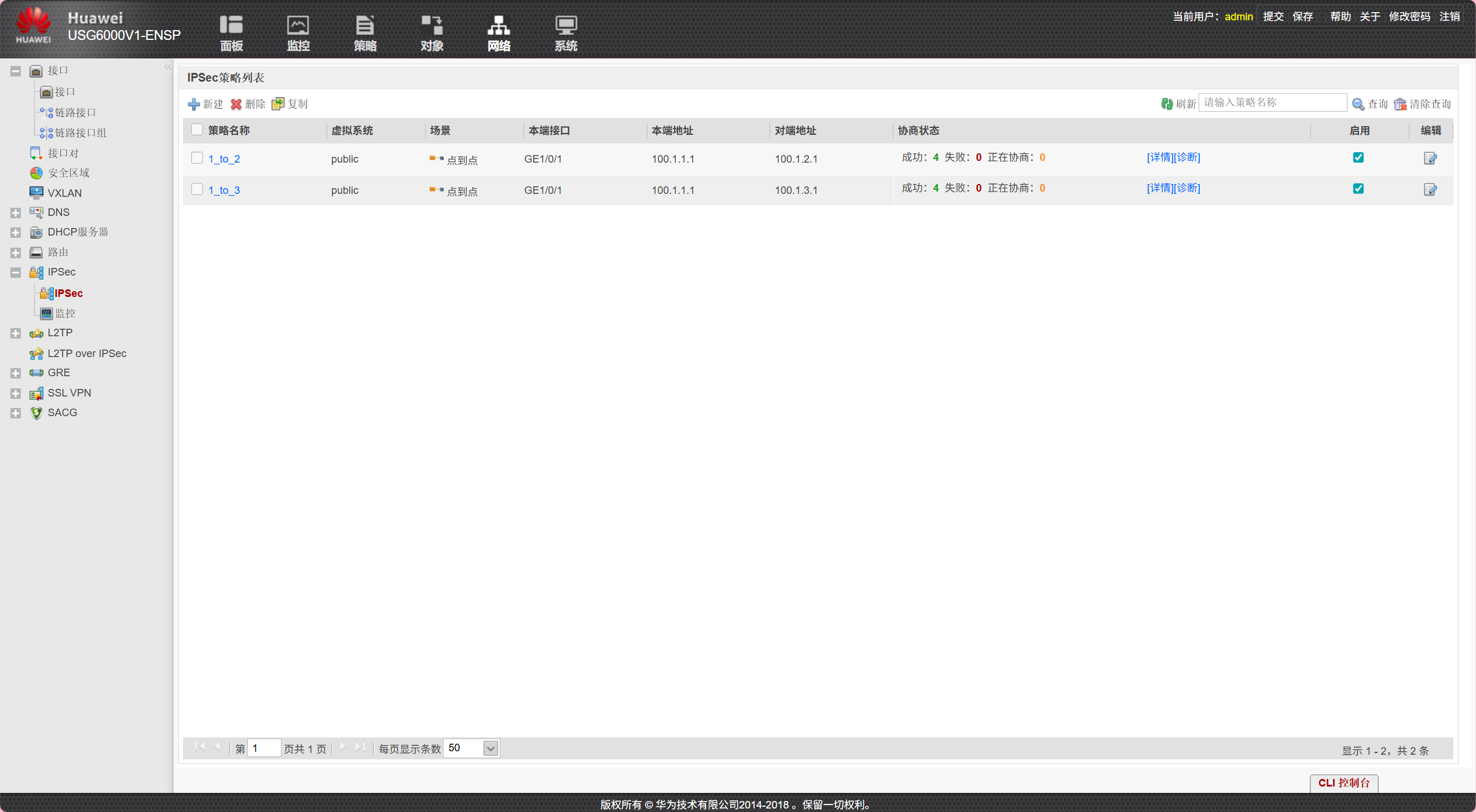Click the New (新建) plus icon

click(193, 104)
